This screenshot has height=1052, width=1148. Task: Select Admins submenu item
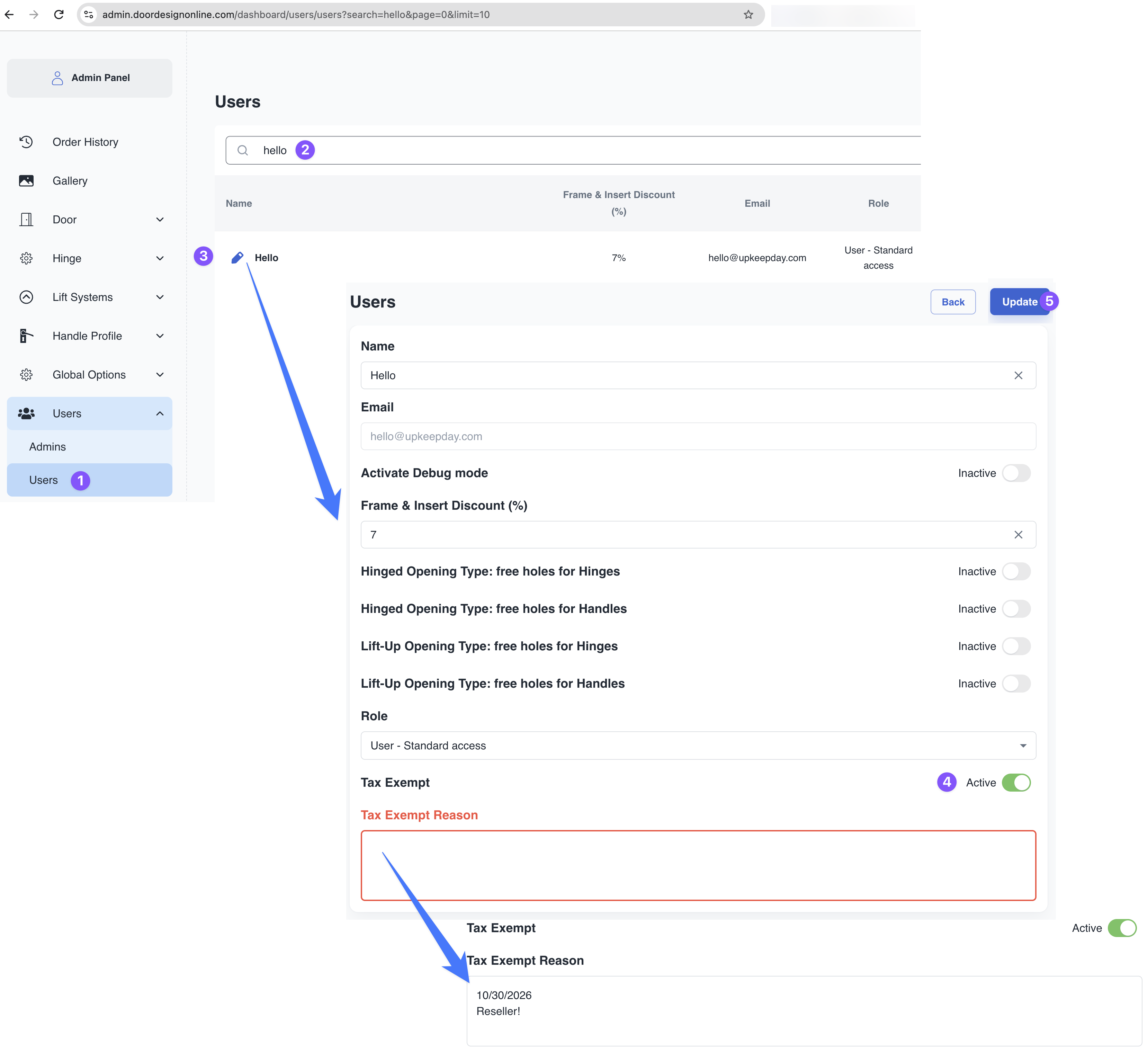tap(89, 447)
